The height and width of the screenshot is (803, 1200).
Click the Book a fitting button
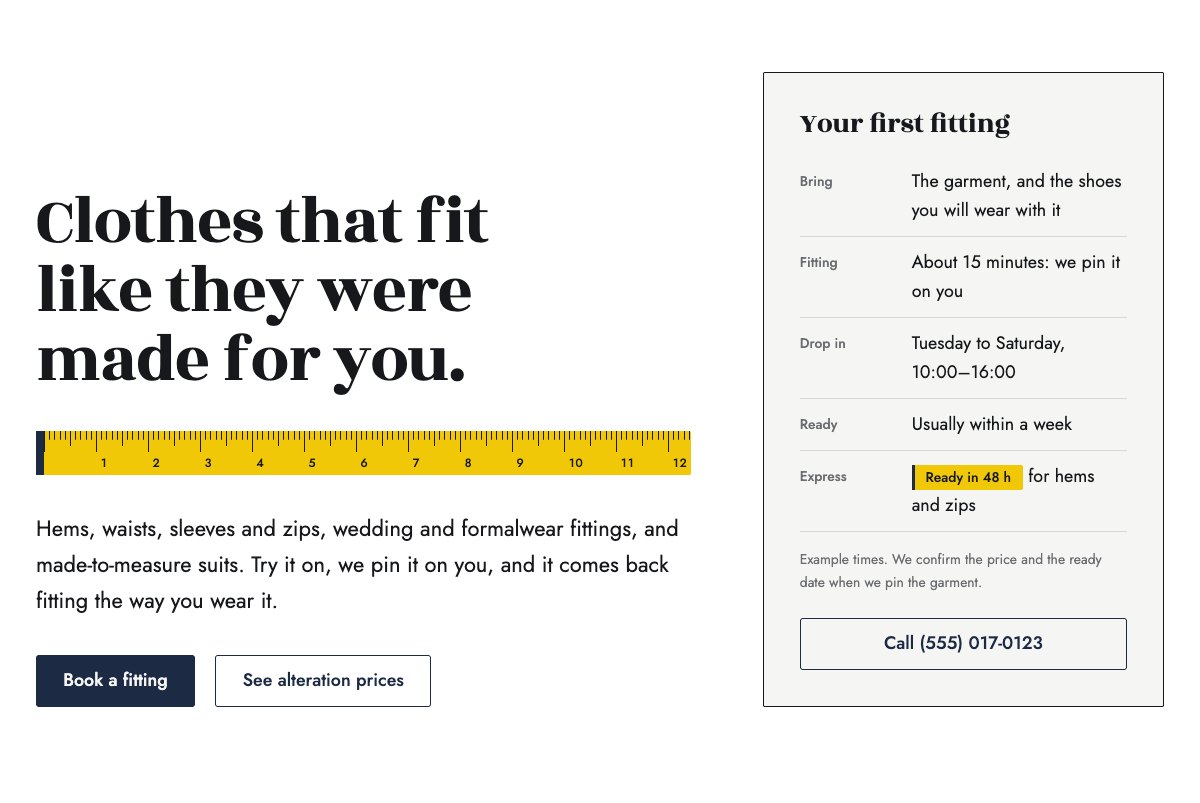coord(115,681)
